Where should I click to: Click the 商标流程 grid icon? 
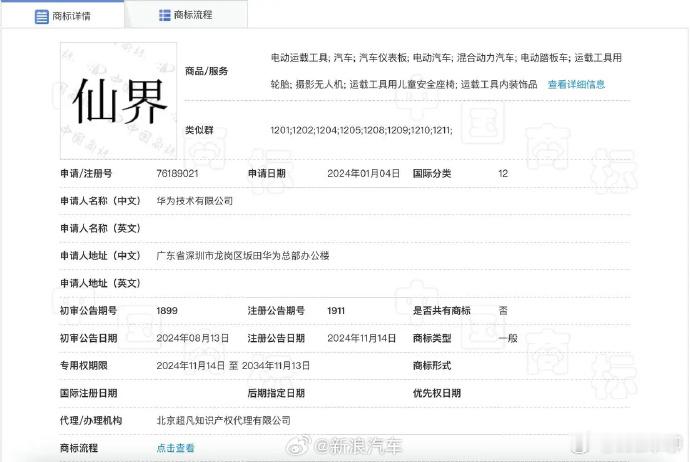coord(165,15)
